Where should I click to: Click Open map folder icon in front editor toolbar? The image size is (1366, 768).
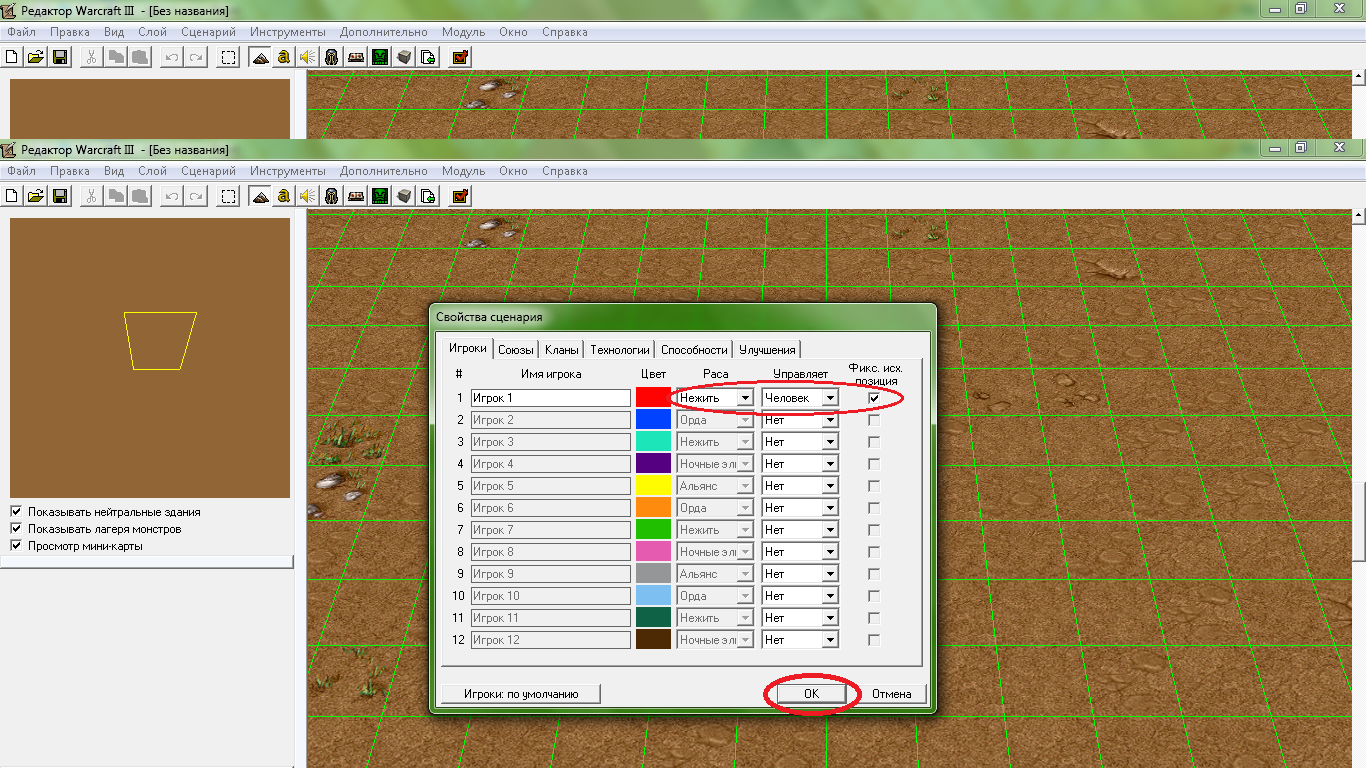coord(36,196)
